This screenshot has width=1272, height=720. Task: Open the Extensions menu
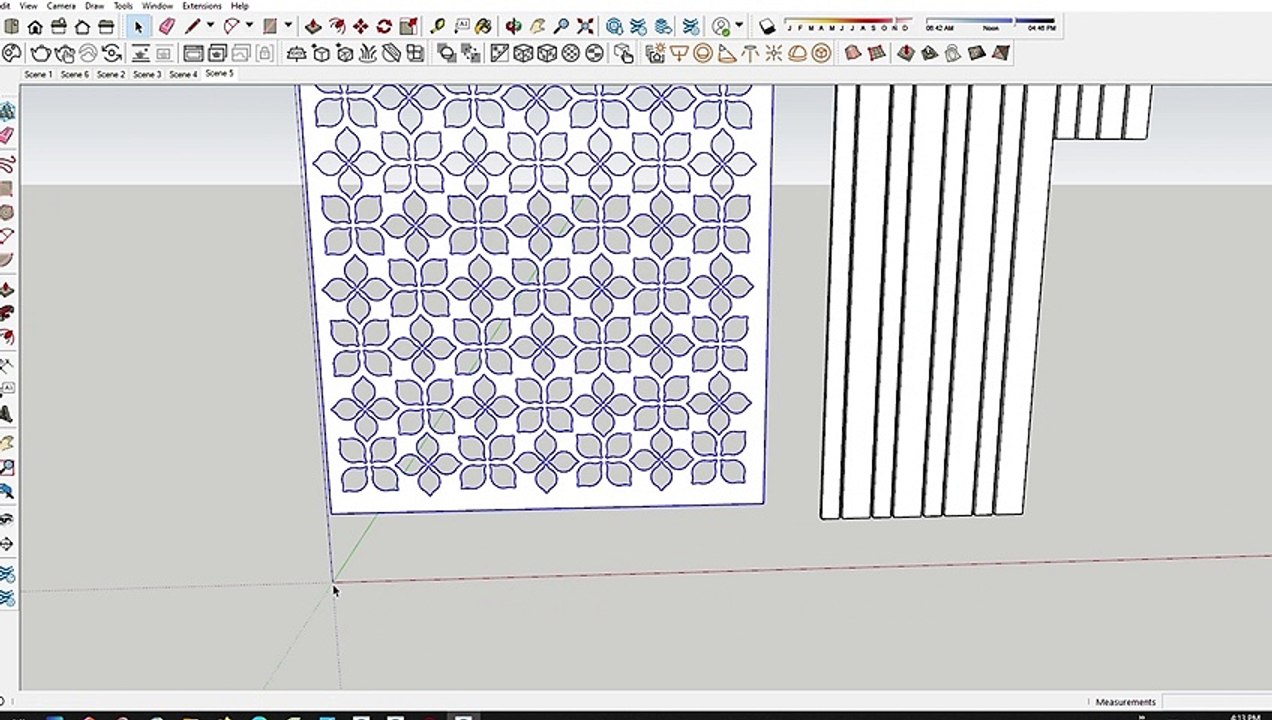tap(201, 6)
